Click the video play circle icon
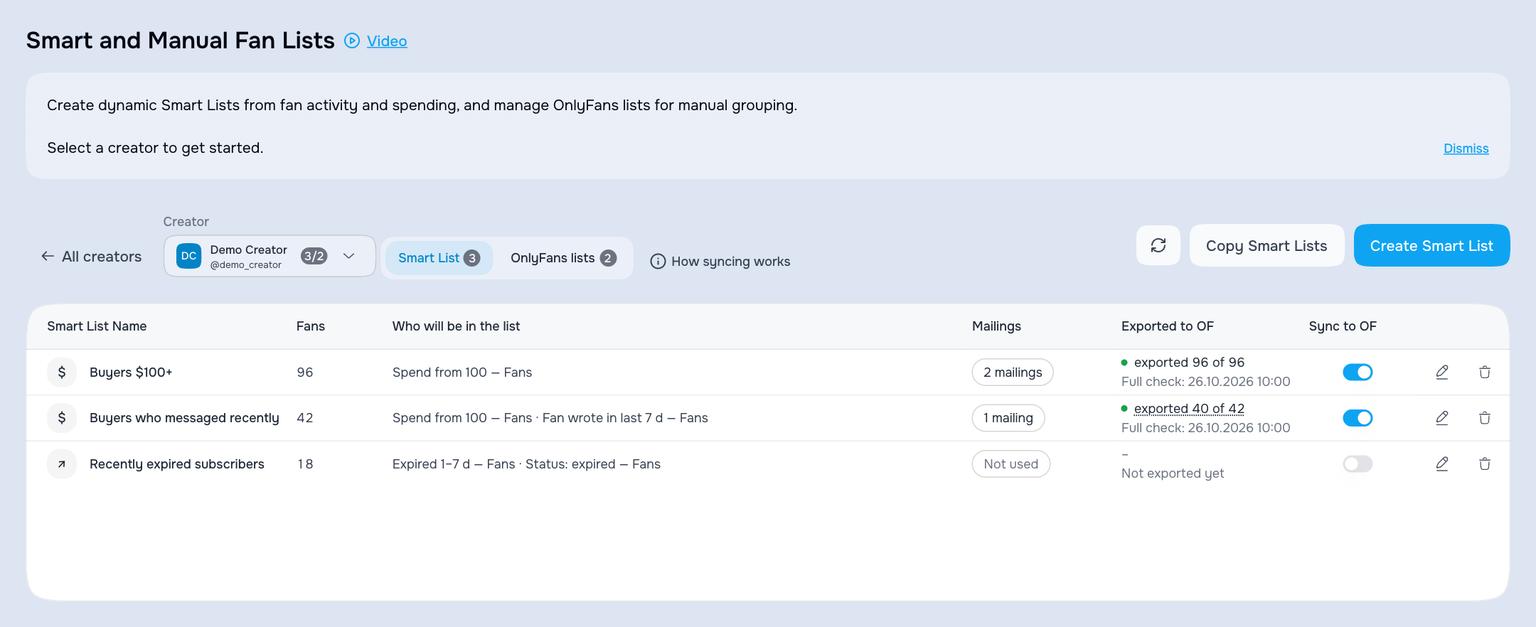 point(352,41)
